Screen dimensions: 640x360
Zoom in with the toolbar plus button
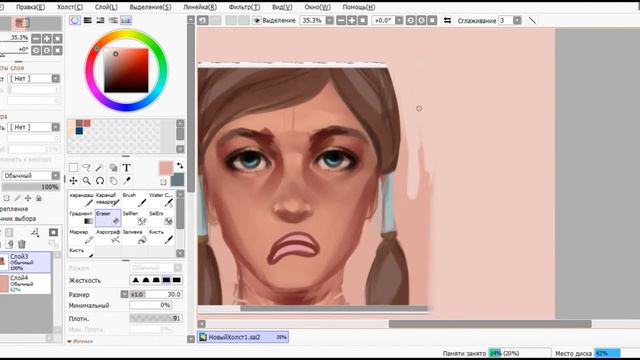pyautogui.click(x=352, y=20)
